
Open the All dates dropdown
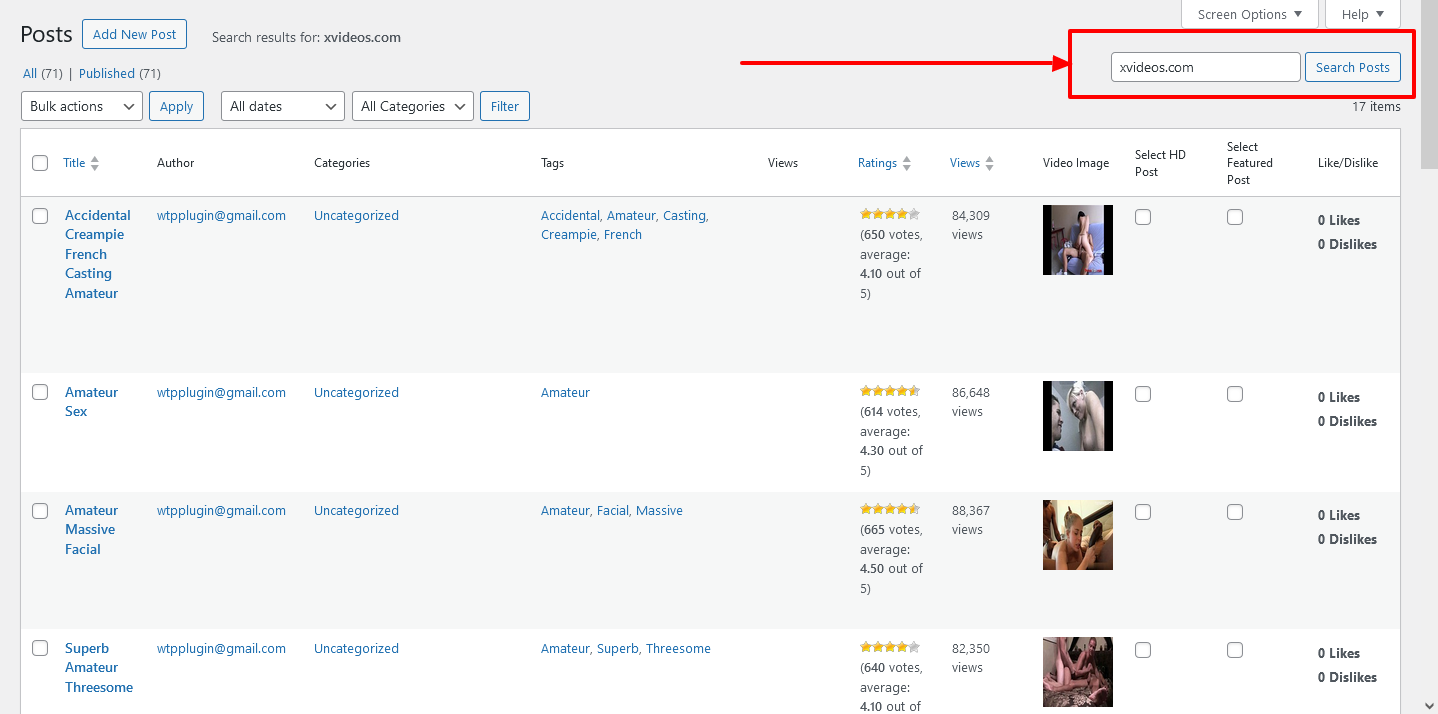[x=282, y=105]
